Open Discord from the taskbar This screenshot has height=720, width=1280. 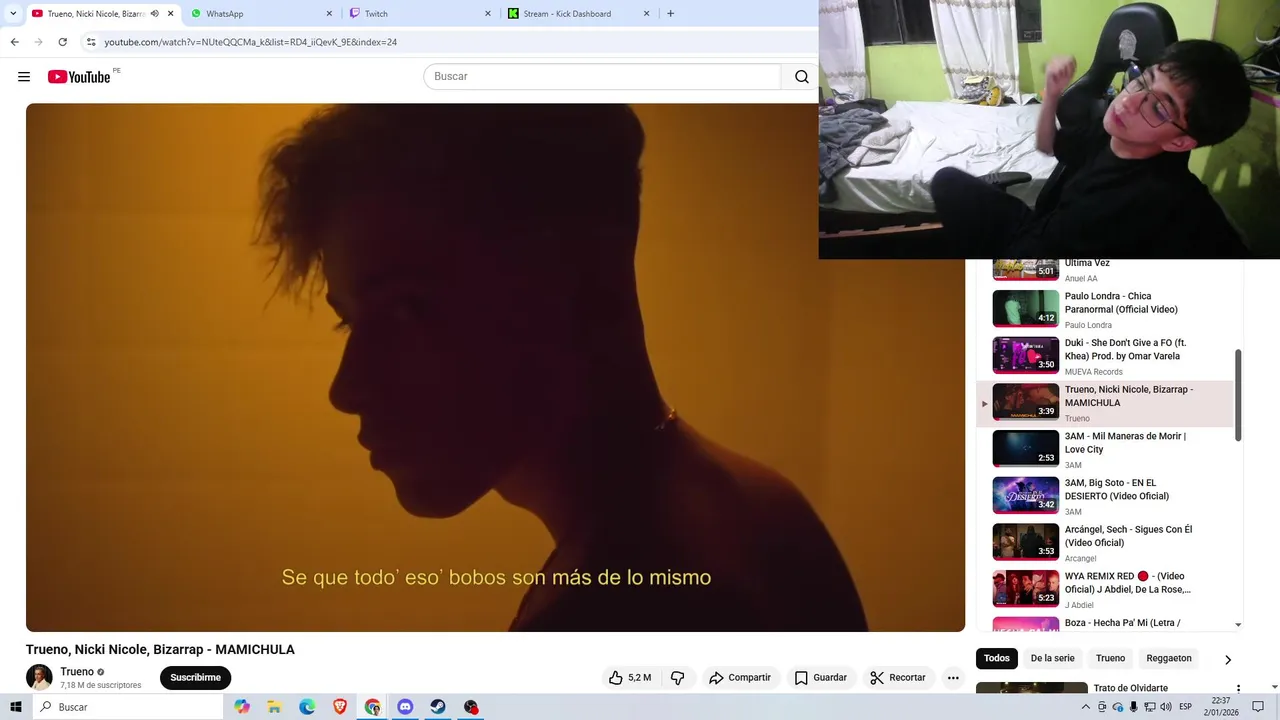(x=405, y=707)
